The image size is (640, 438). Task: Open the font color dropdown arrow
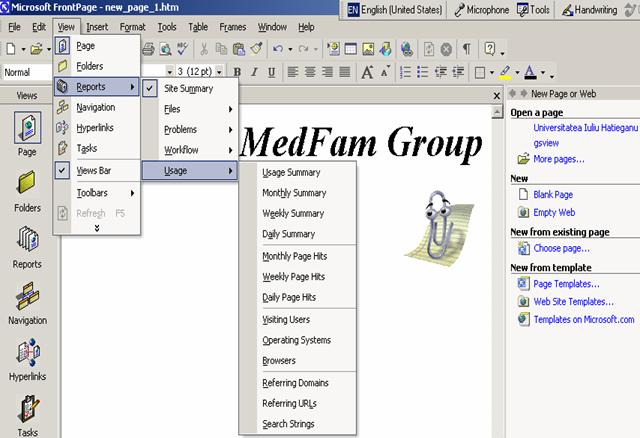(543, 72)
